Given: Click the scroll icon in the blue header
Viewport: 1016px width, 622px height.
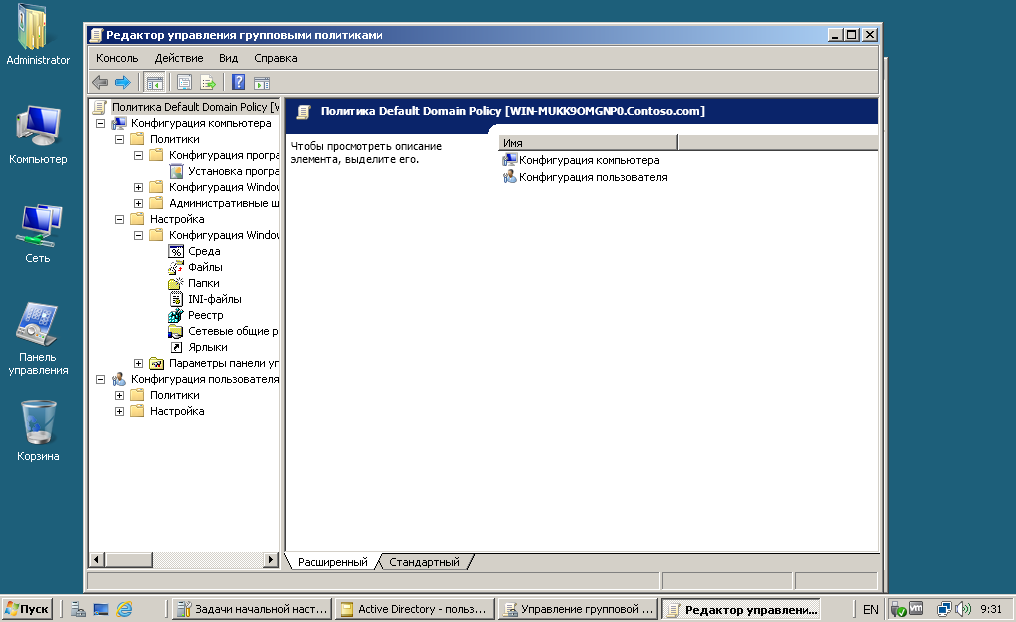Looking at the screenshot, I should point(303,111).
